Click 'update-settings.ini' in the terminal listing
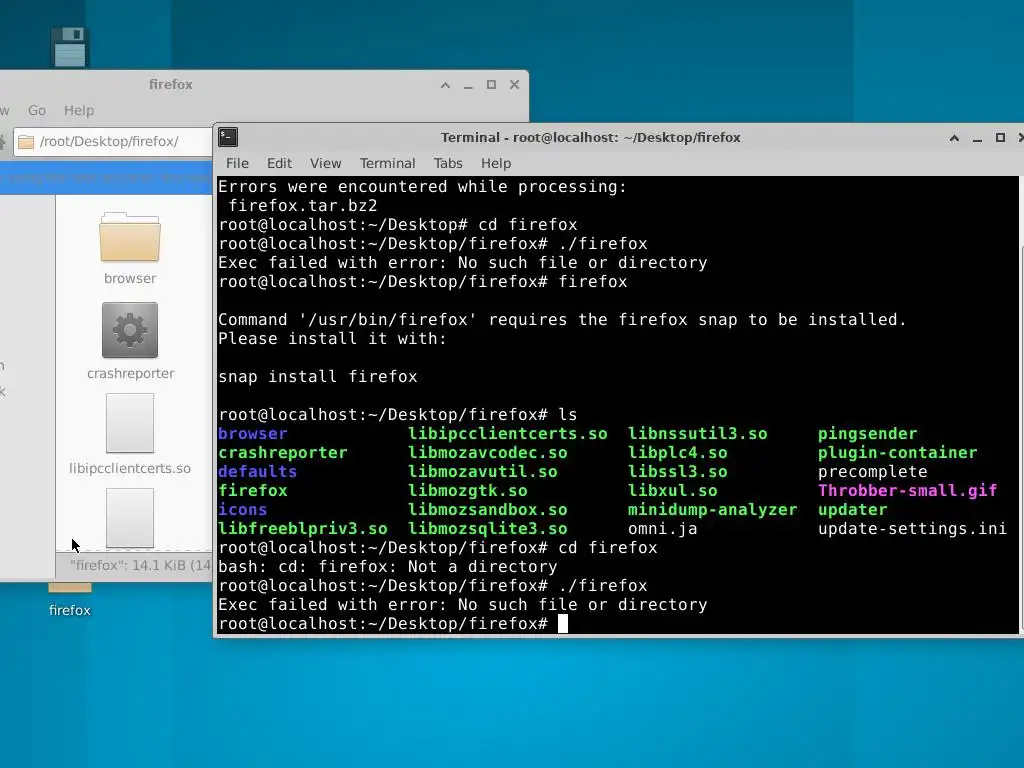The width and height of the screenshot is (1024, 768). [x=912, y=528]
